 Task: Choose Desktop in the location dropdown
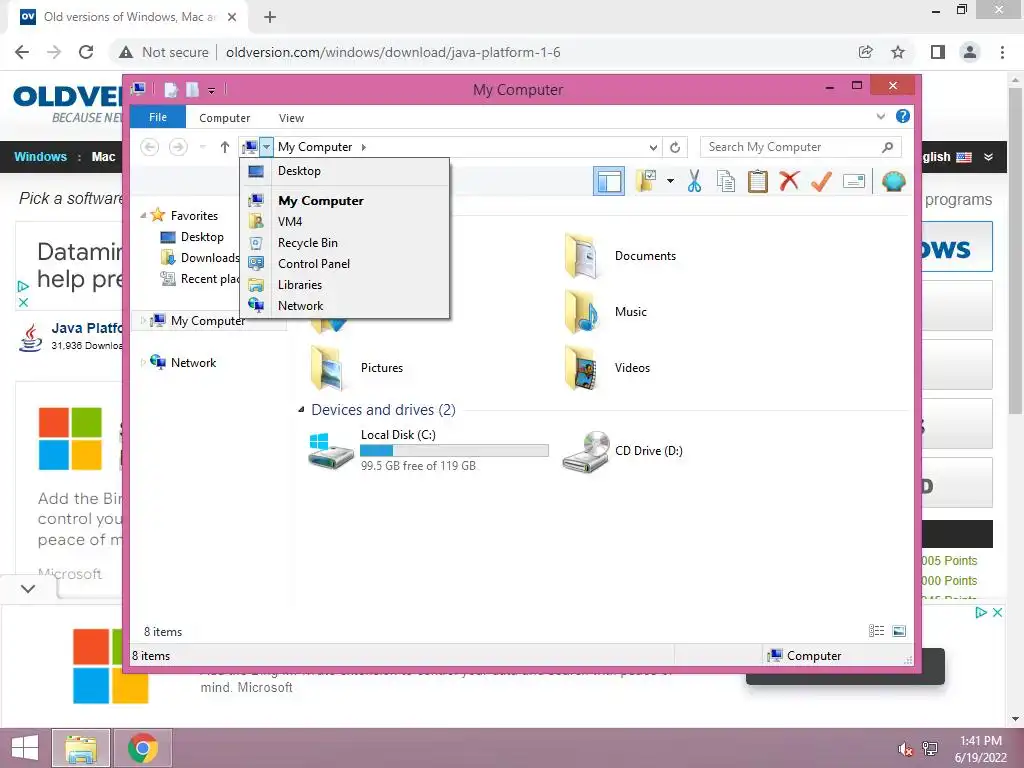(345, 171)
